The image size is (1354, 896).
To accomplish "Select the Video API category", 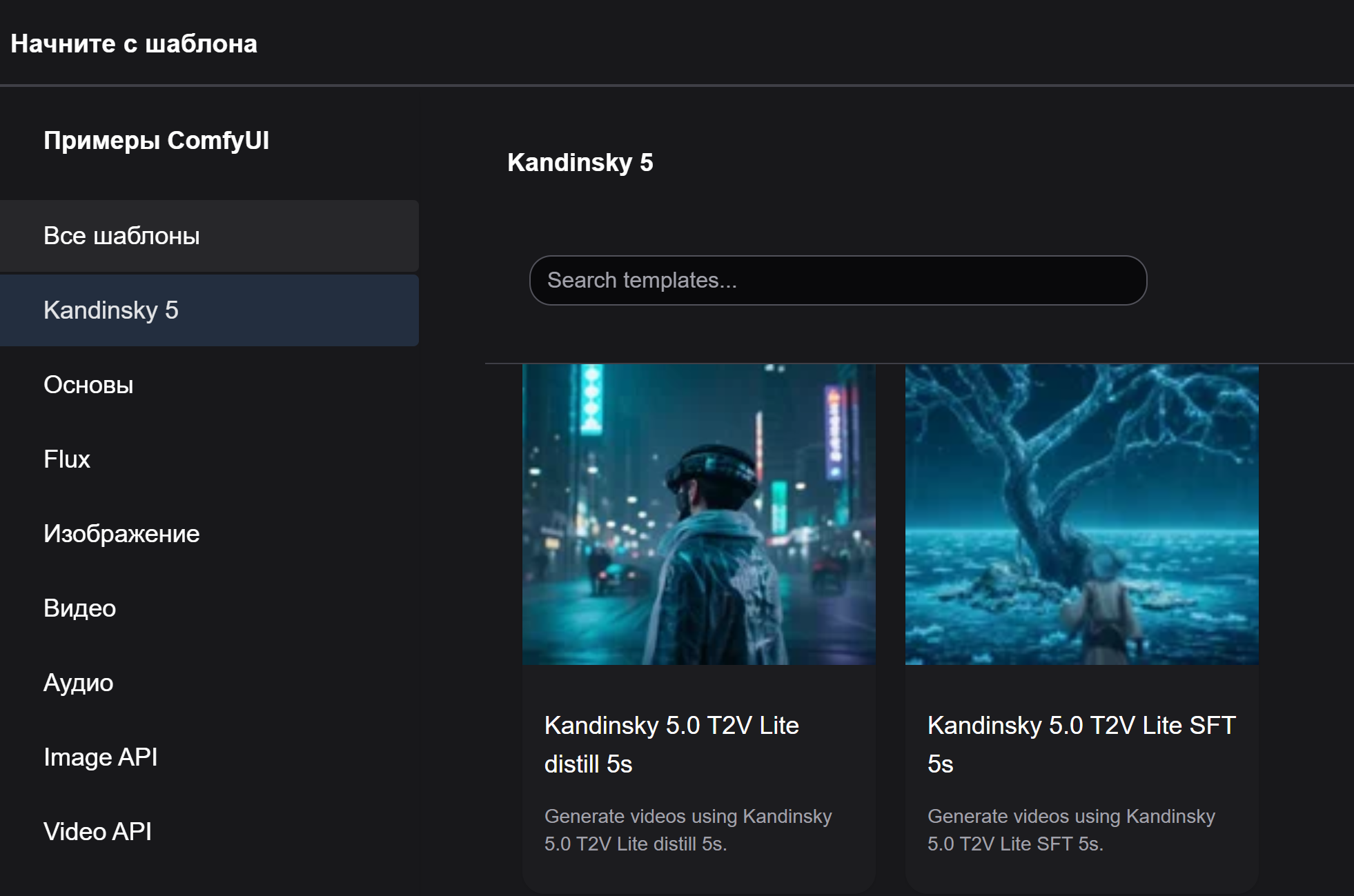I will (x=97, y=832).
